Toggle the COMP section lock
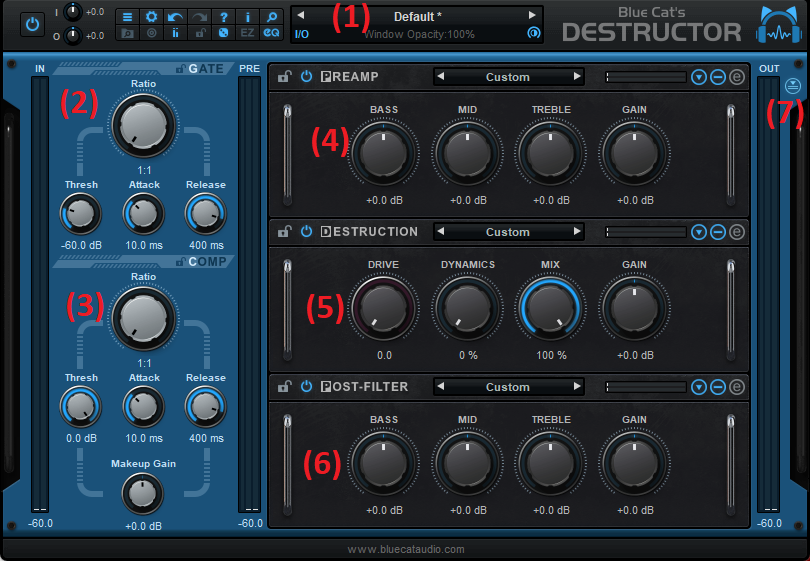 tap(181, 262)
